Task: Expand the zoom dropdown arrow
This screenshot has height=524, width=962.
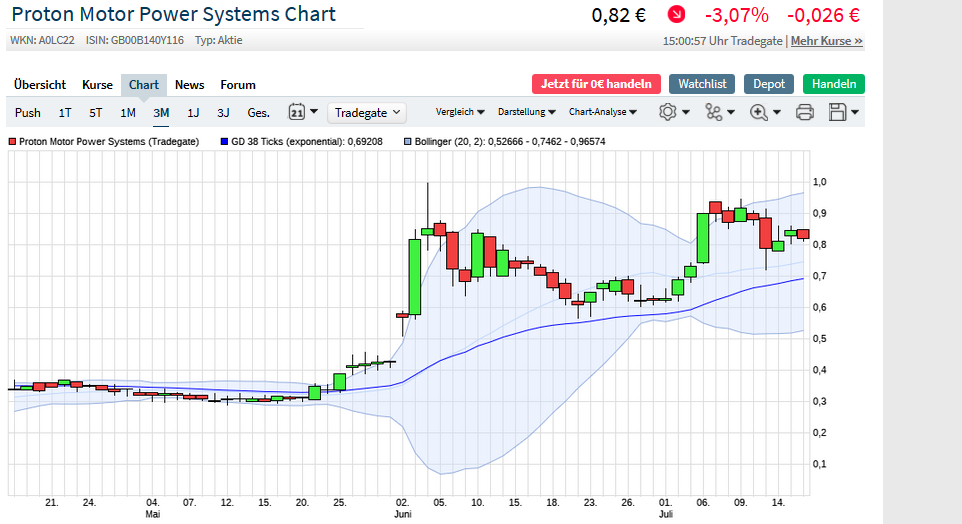Action: coord(777,112)
